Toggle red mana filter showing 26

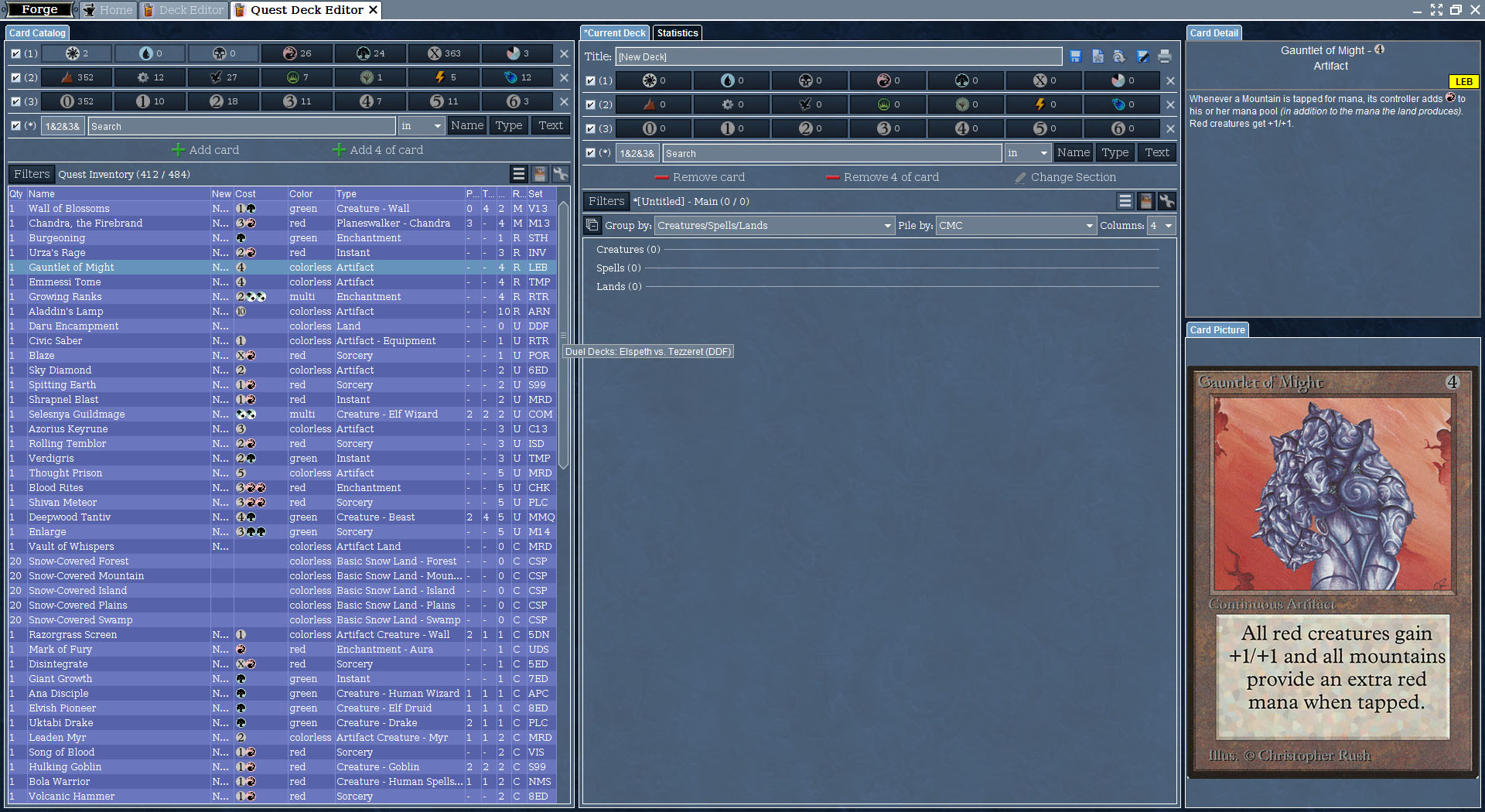click(x=297, y=53)
